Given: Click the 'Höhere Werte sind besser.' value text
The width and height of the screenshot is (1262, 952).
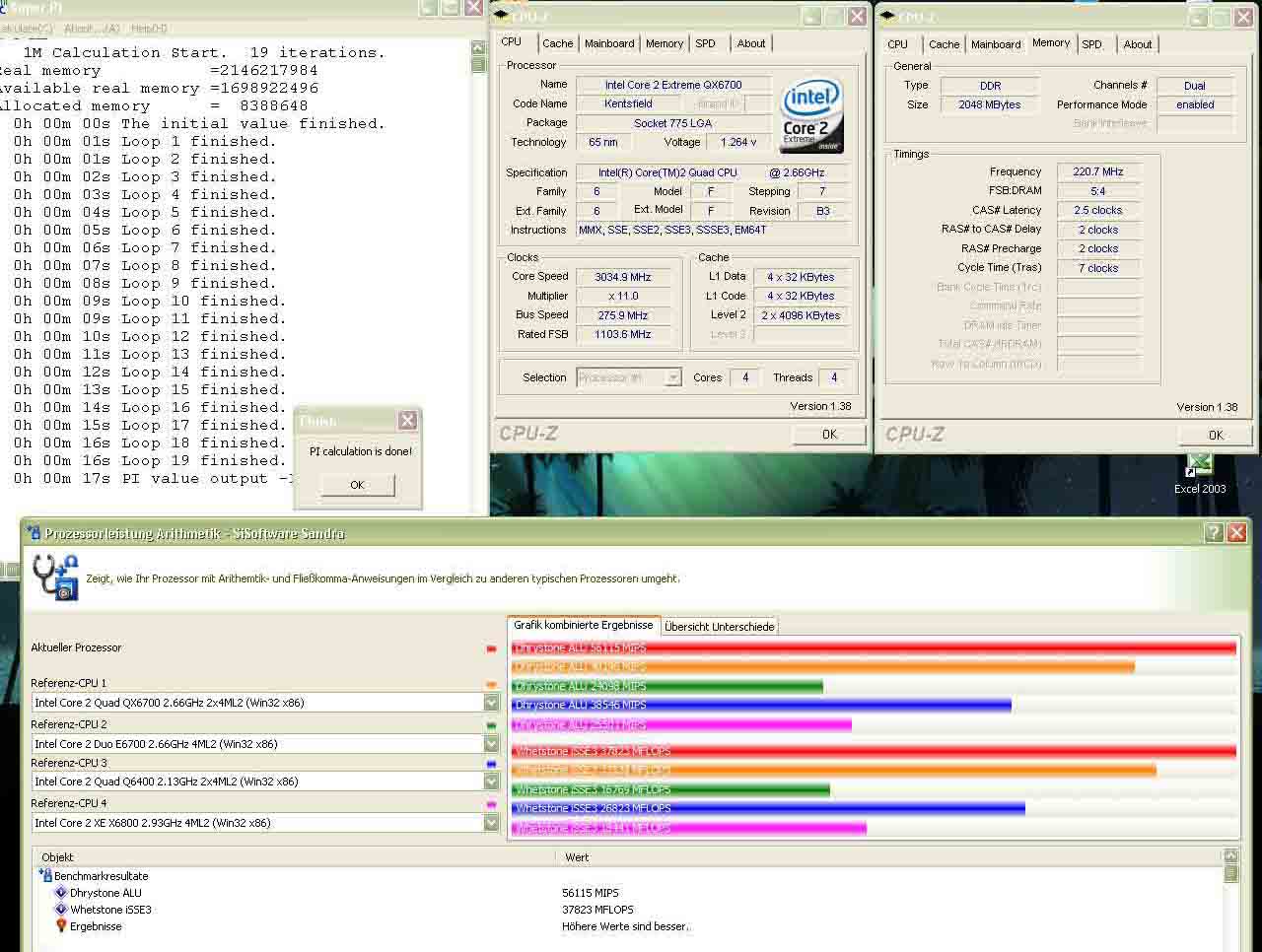Looking at the screenshot, I should pyautogui.click(x=627, y=926).
